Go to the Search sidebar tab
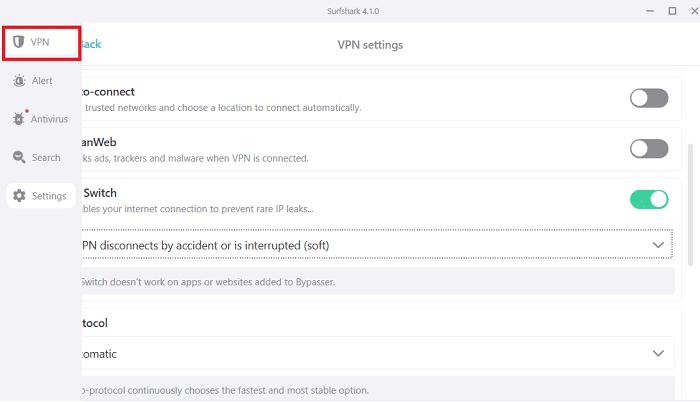This screenshot has height=402, width=700. tap(46, 158)
